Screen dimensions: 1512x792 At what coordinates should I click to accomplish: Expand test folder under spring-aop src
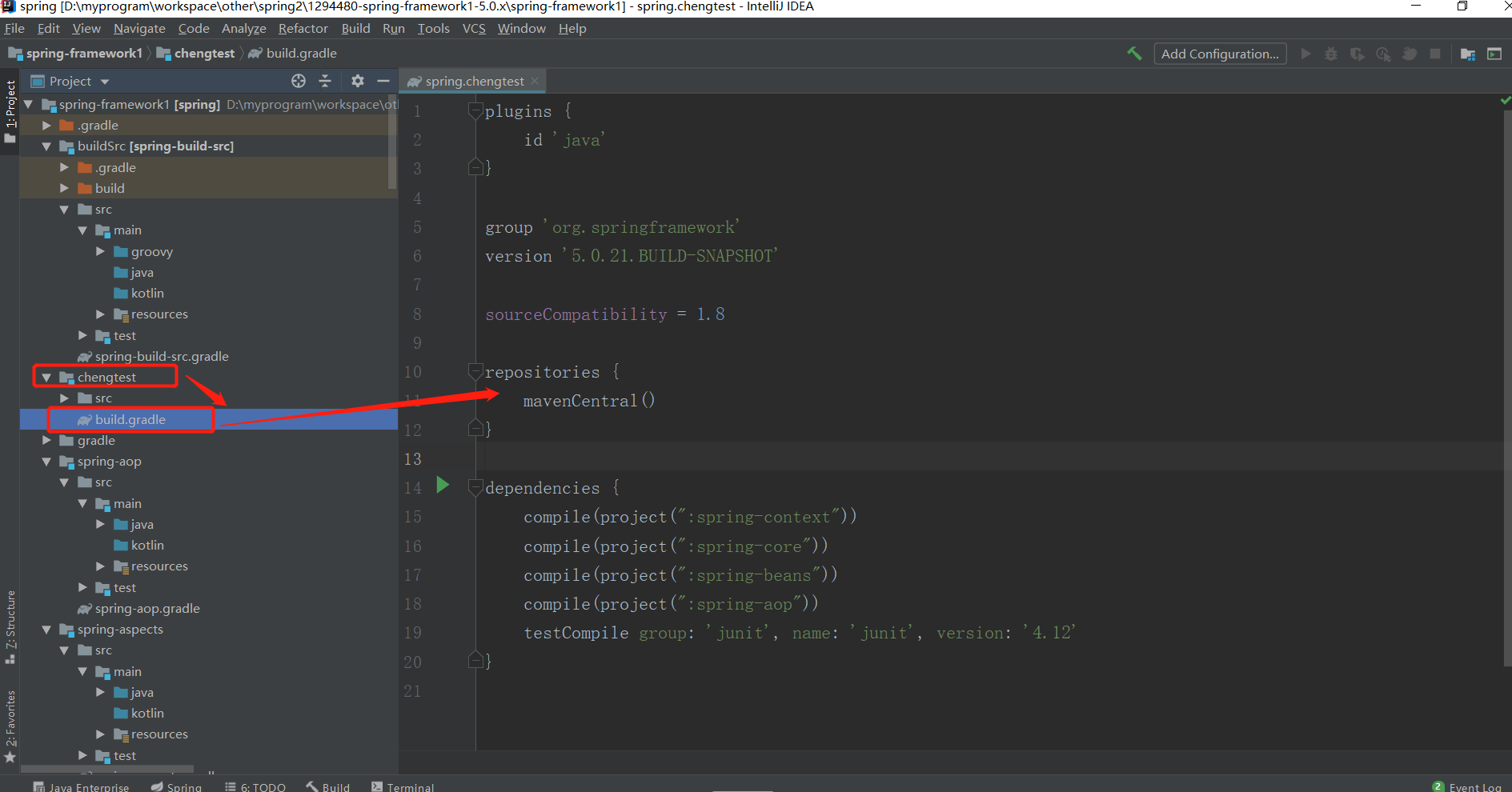[82, 587]
